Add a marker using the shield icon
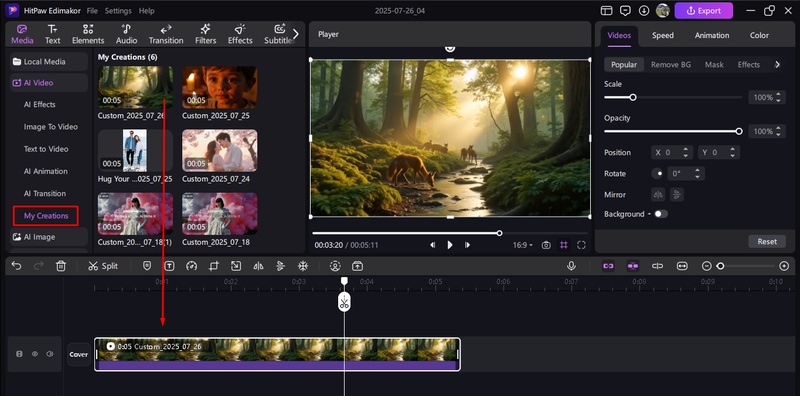Image resolution: width=800 pixels, height=396 pixels. 147,266
